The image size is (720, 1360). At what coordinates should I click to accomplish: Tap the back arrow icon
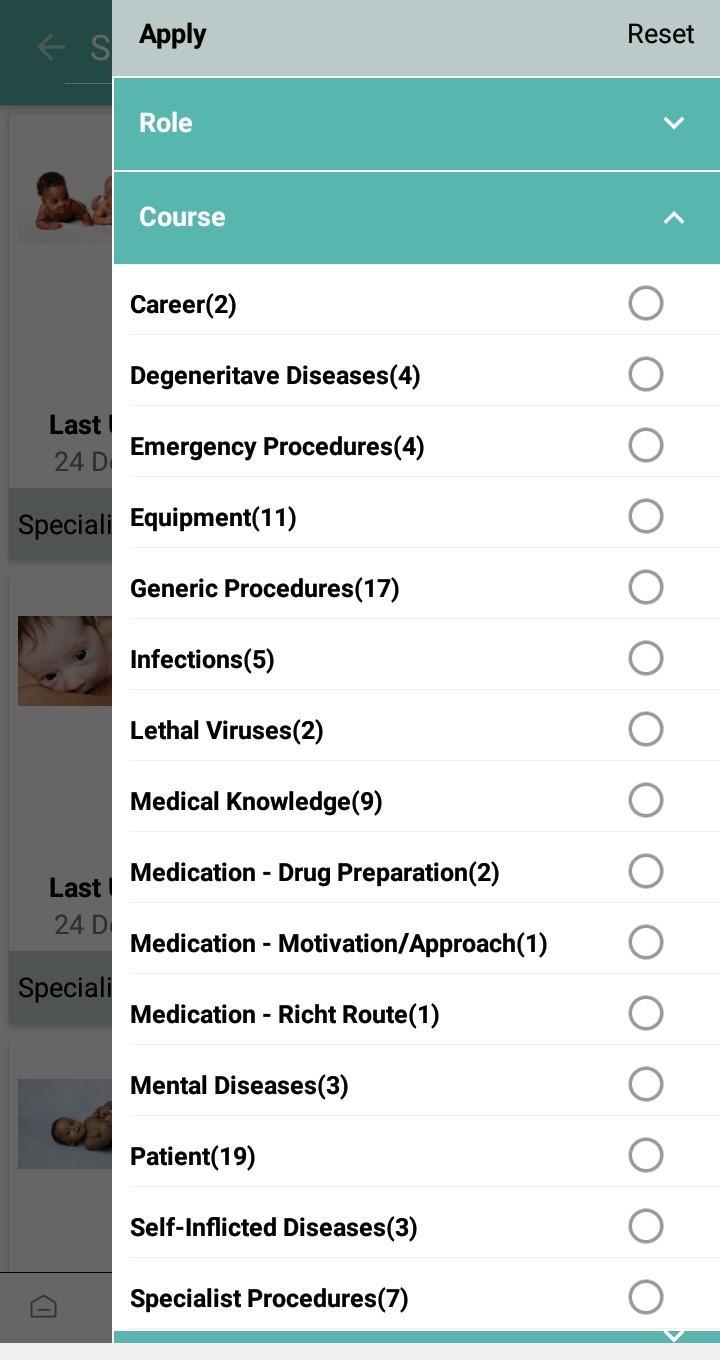(x=50, y=46)
